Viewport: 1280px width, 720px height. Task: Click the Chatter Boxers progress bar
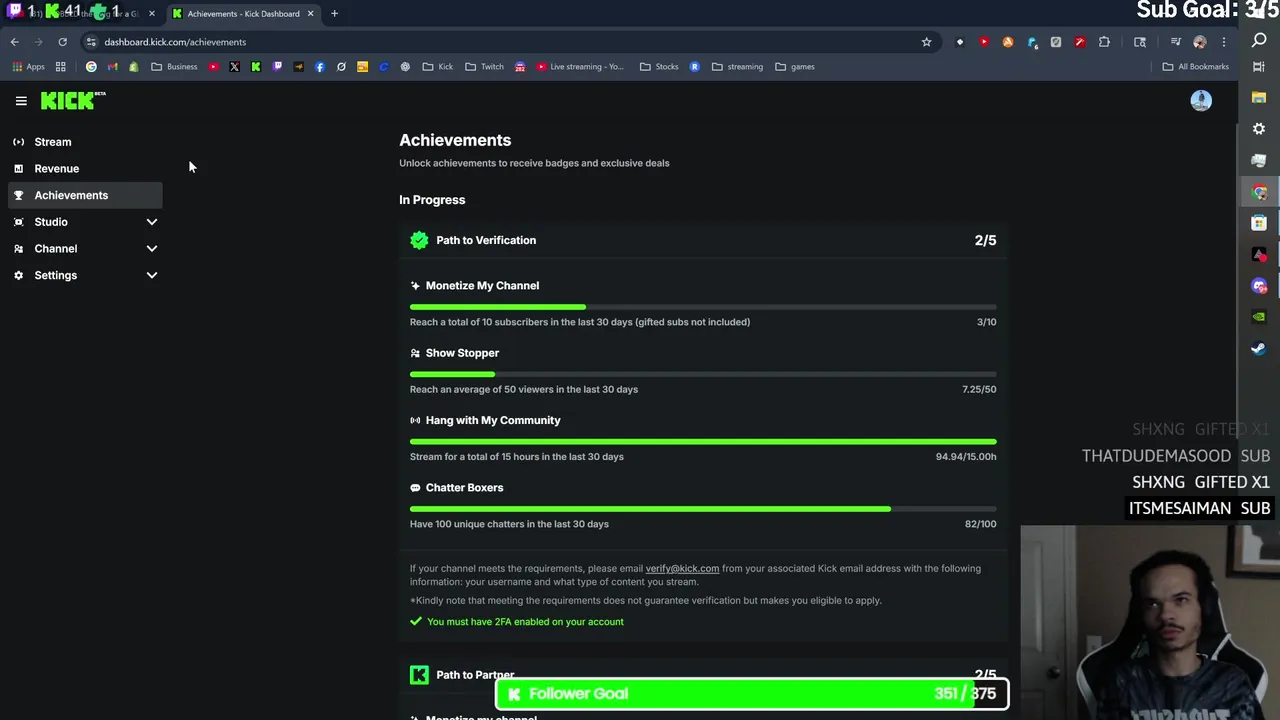click(703, 509)
